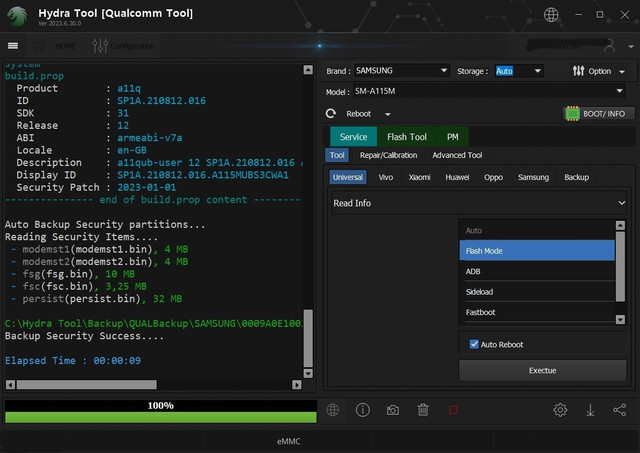This screenshot has height=453, width=640.
Task: Click the log horizontal scrollbar thumb
Action: [x=87, y=384]
